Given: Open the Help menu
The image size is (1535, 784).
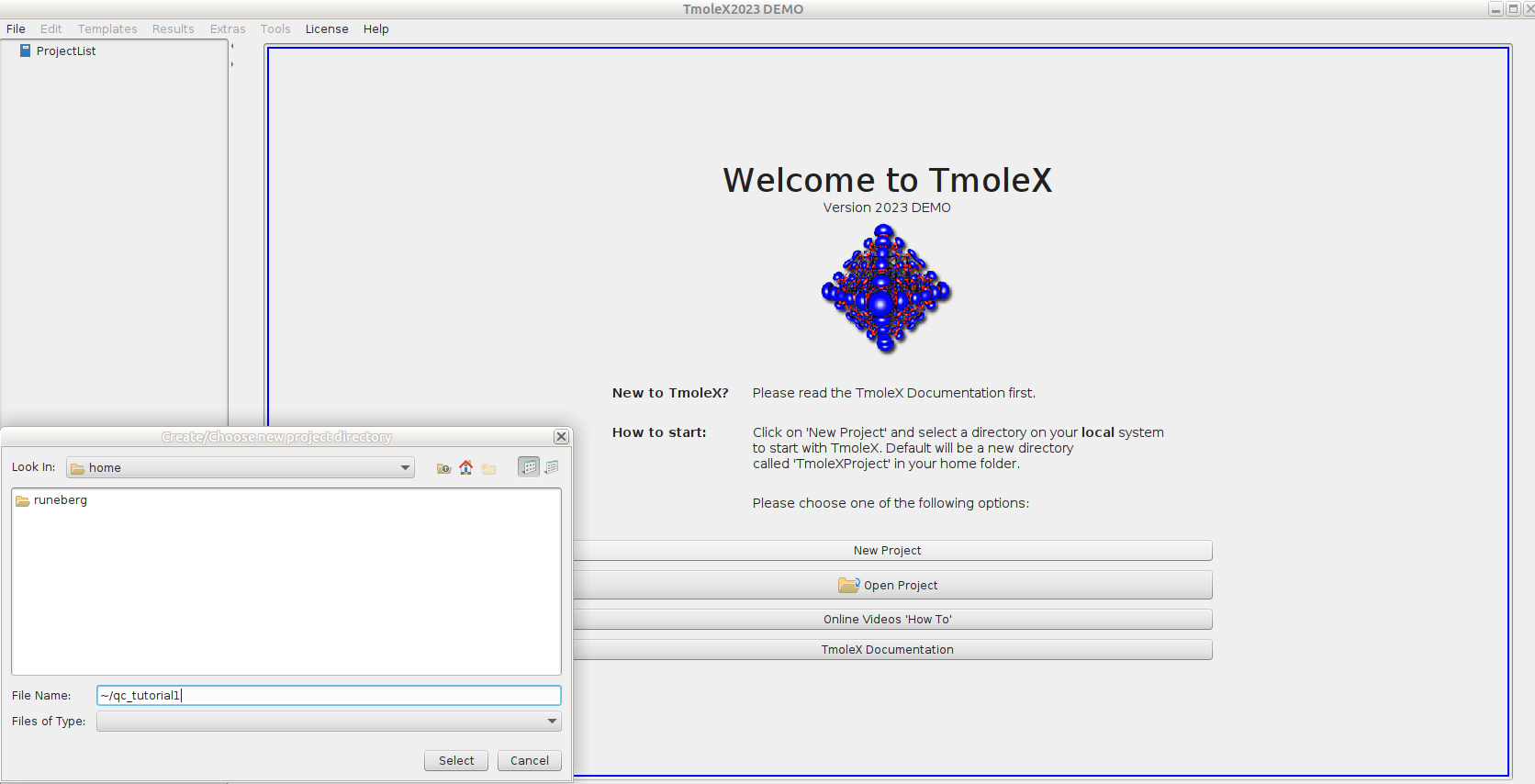Looking at the screenshot, I should [376, 29].
